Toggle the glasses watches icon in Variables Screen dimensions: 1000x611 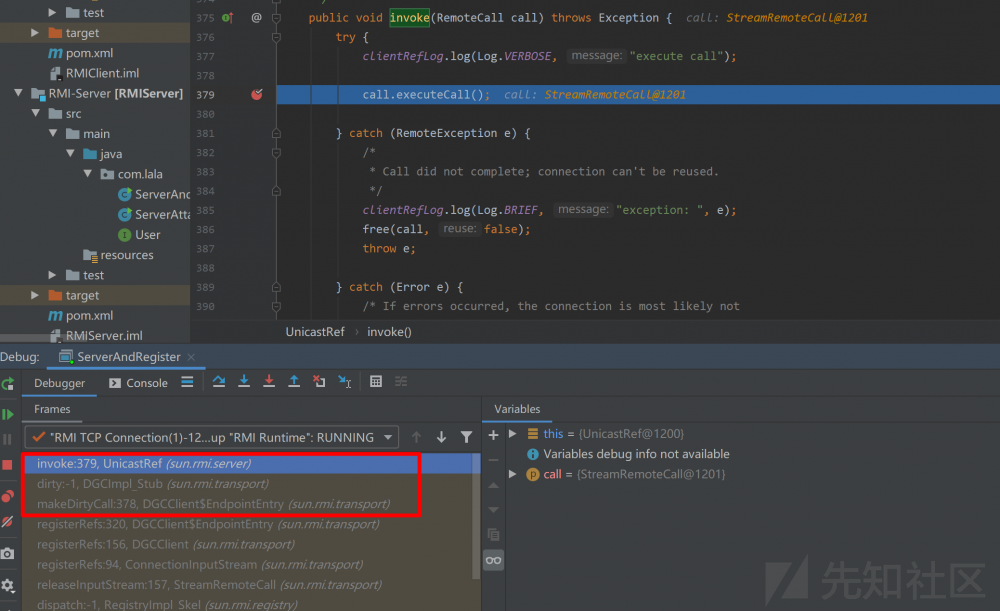point(493,560)
